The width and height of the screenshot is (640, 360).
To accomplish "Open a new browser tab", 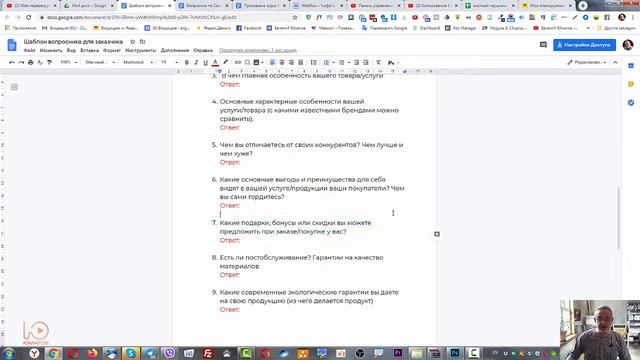I will pyautogui.click(x=583, y=5).
